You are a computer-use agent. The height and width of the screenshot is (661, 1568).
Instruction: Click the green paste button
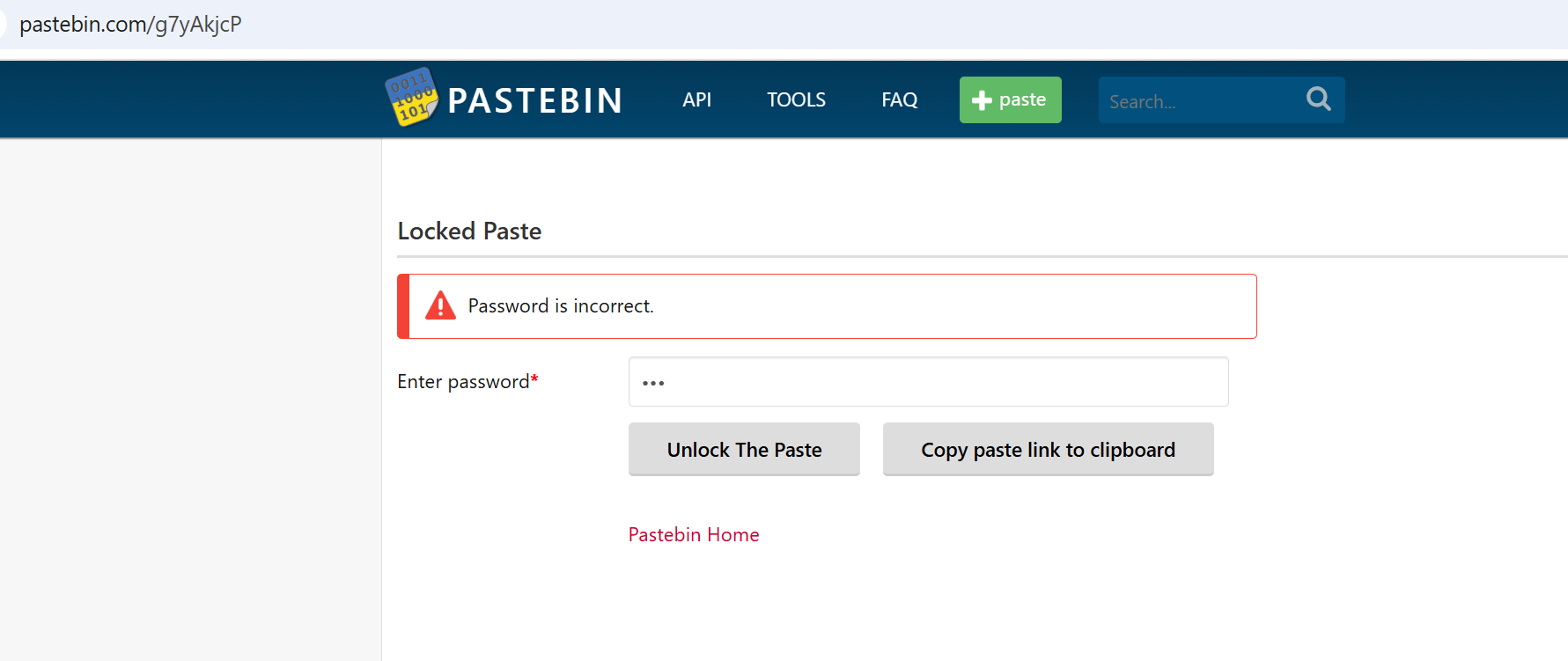pos(1010,99)
